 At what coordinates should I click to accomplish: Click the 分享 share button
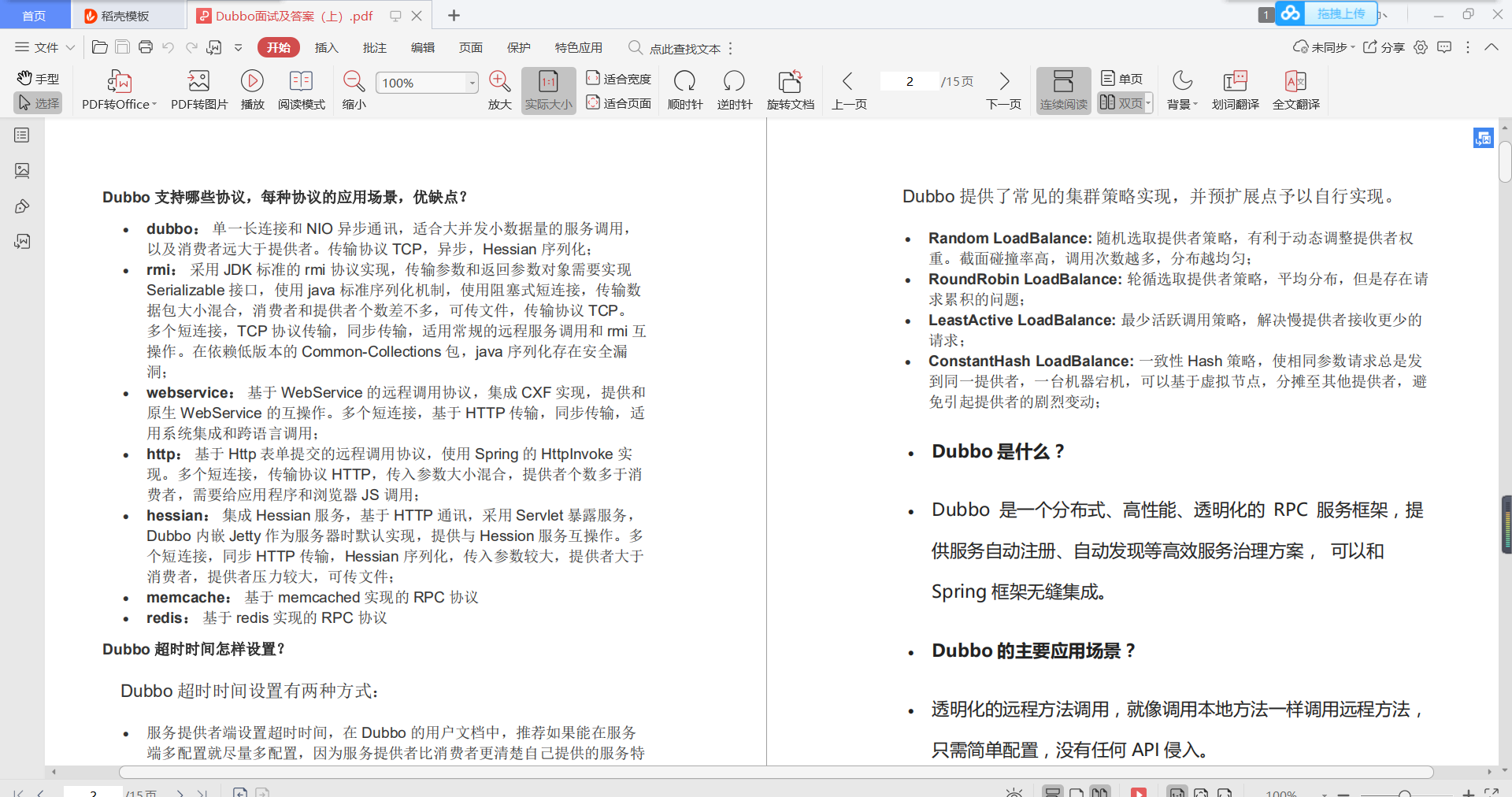[1384, 47]
